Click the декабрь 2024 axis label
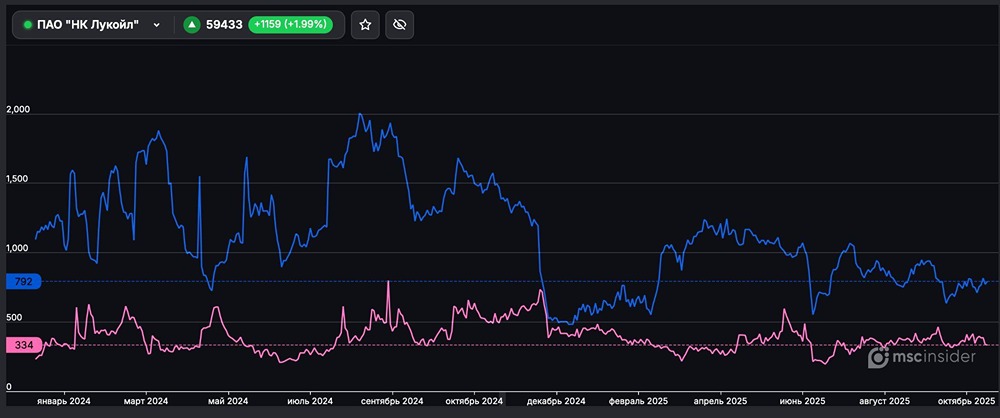The image size is (1000, 418). point(546,401)
